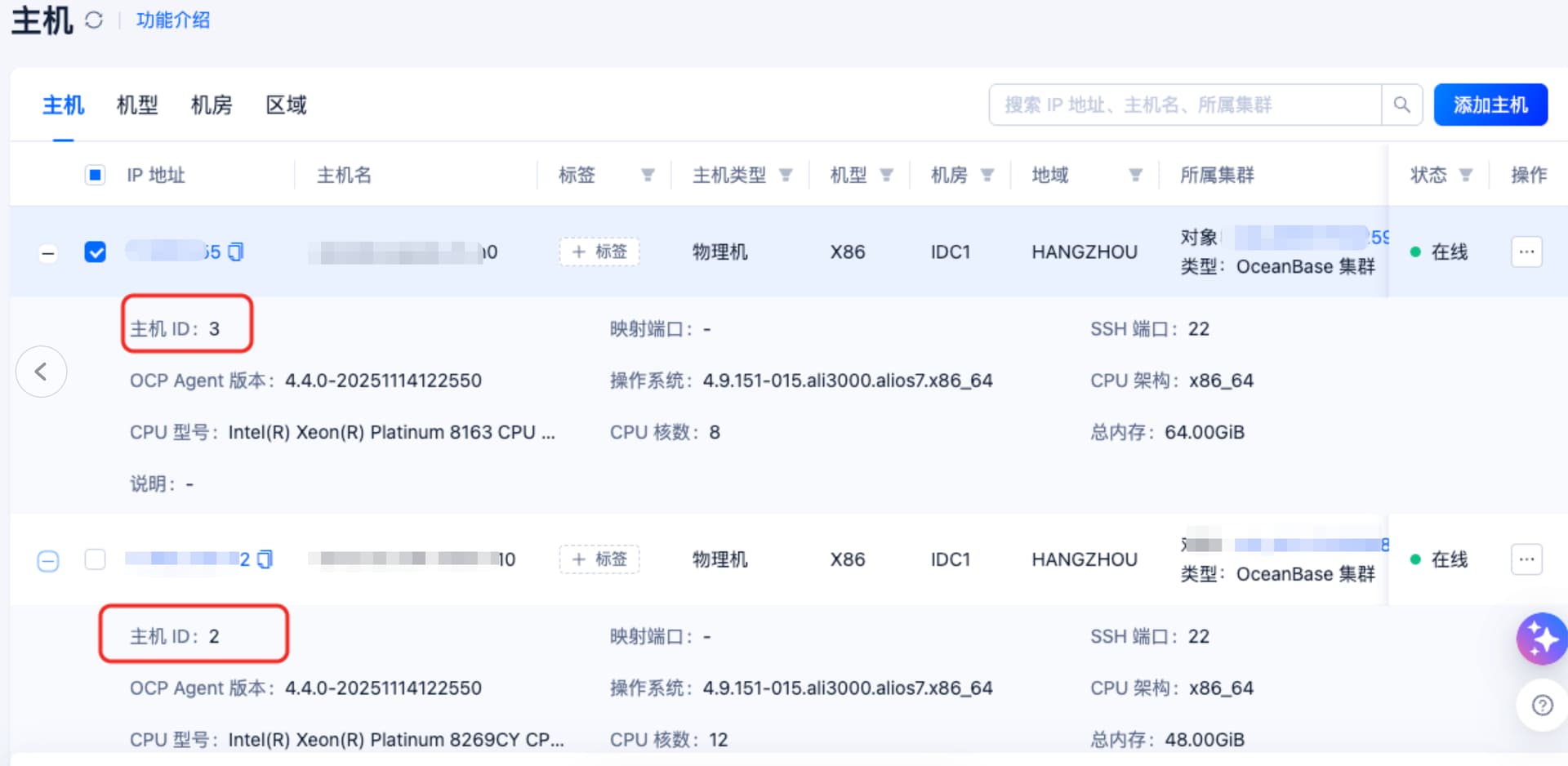Click the 添加主机 button
This screenshot has height=766, width=1568.
point(1490,105)
